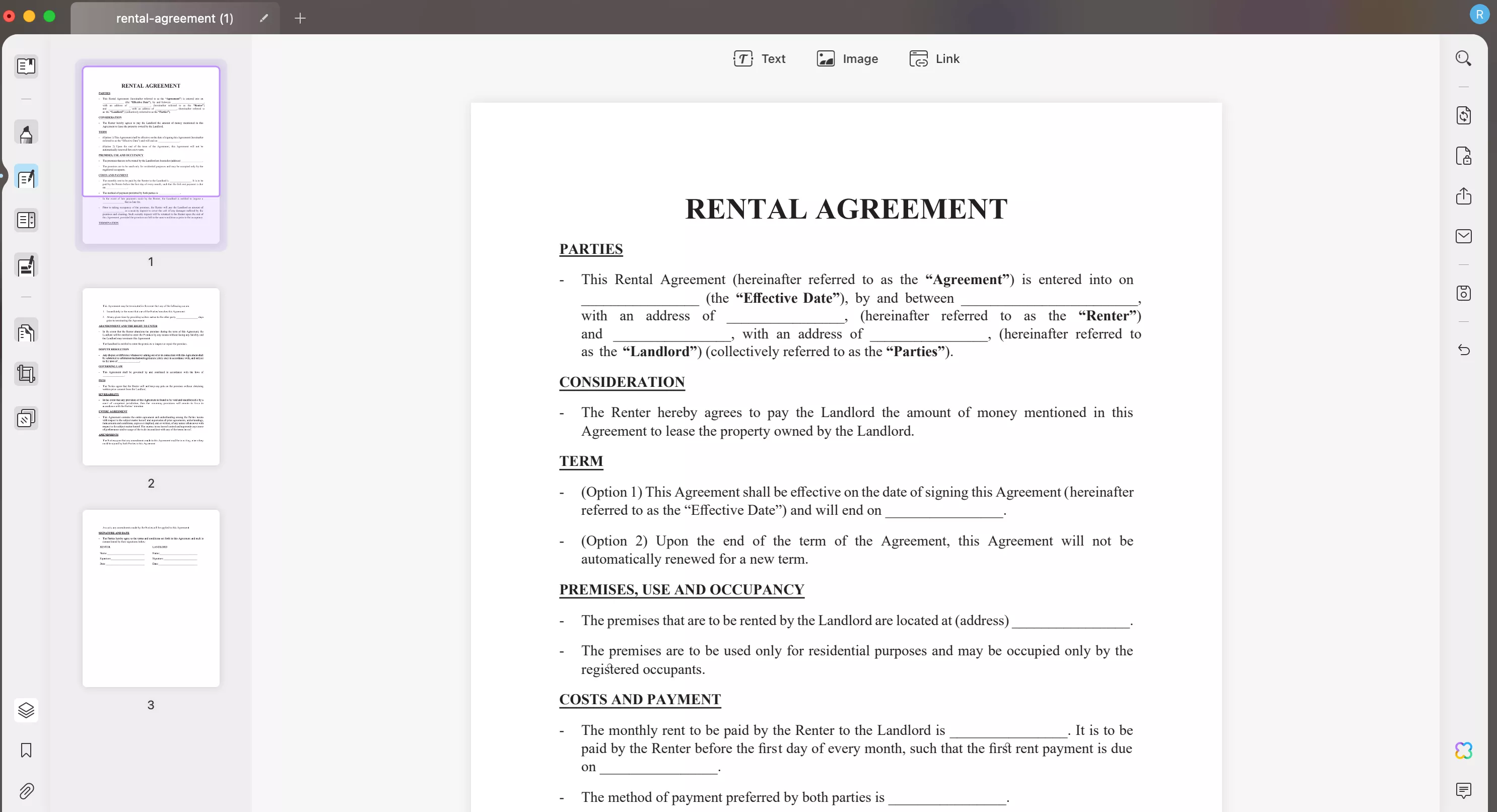The width and height of the screenshot is (1497, 812).
Task: Select the Text editing tool
Action: click(760, 58)
